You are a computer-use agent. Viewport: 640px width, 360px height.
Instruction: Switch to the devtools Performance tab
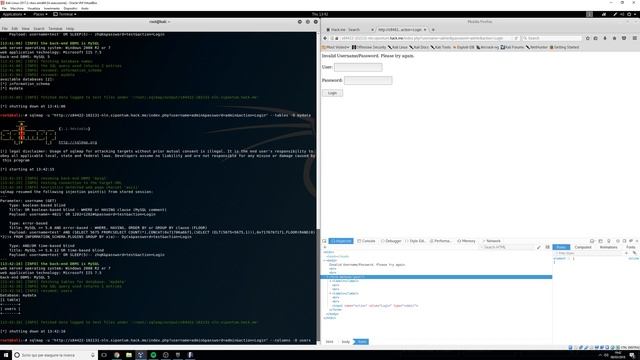(440, 241)
